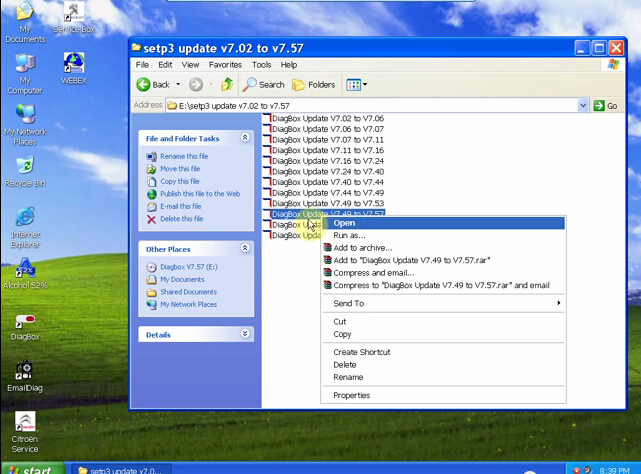
Task: Go to Diagbox V7.57 (E:) drive
Action: tap(188, 267)
